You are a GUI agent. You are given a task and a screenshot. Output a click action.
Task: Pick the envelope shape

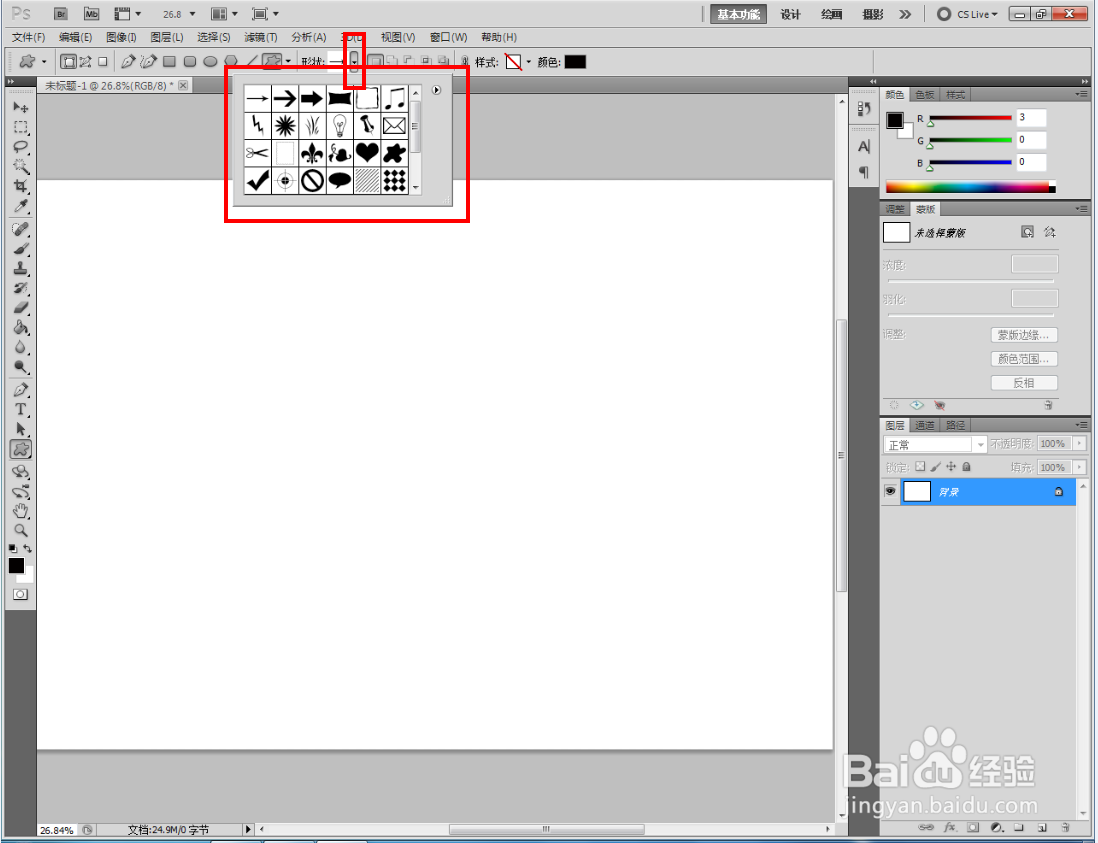pos(394,125)
